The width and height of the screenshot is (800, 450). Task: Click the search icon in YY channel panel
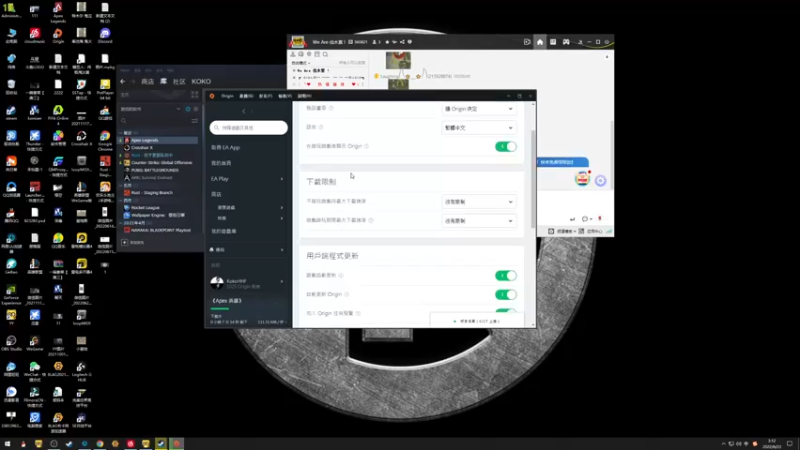click(x=325, y=54)
